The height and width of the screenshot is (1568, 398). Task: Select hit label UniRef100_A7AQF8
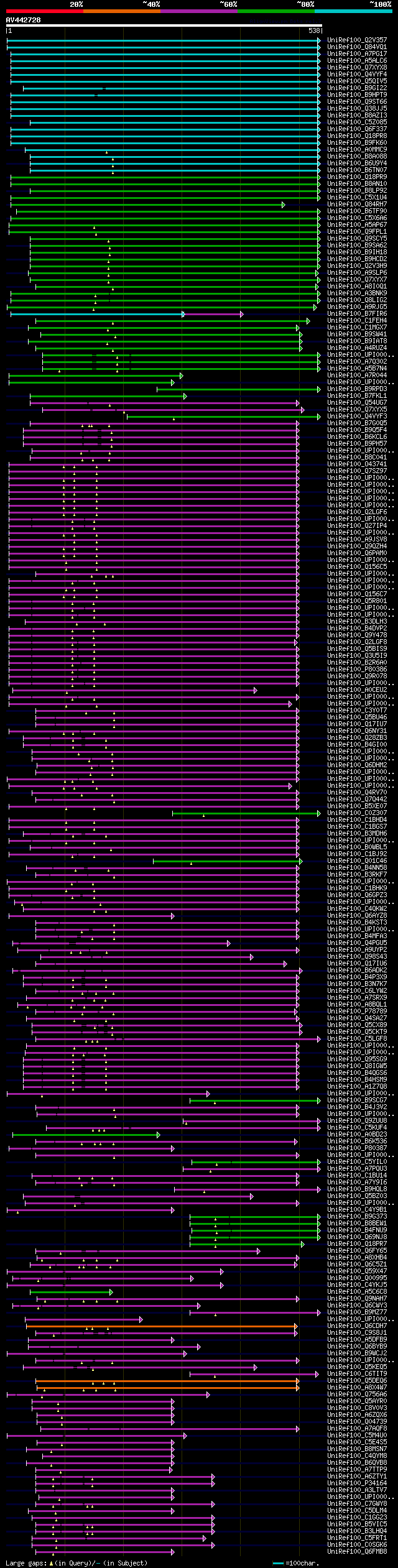tap(357, 1428)
